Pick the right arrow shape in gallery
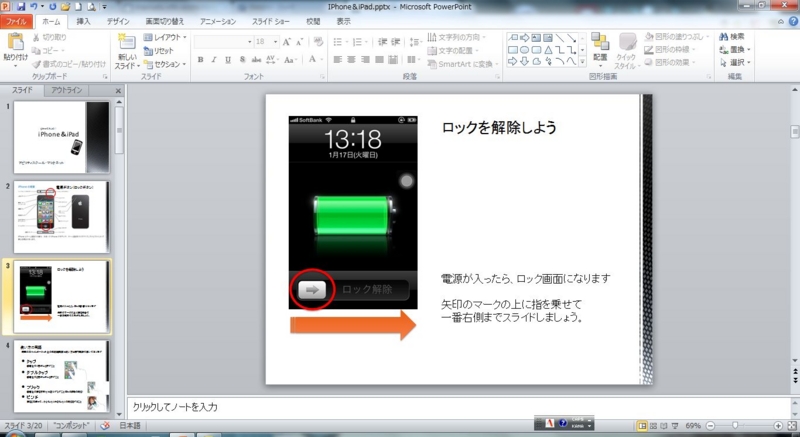This screenshot has width=800, height=437. [x=512, y=61]
